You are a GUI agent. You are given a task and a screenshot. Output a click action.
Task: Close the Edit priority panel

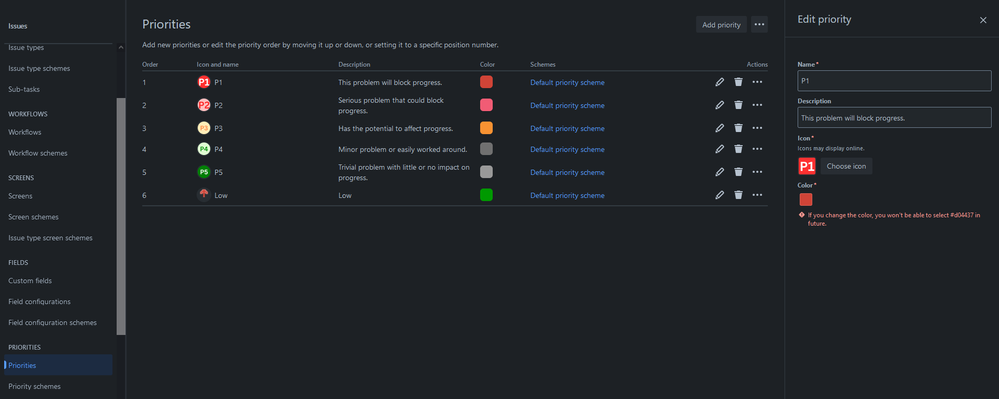983,20
